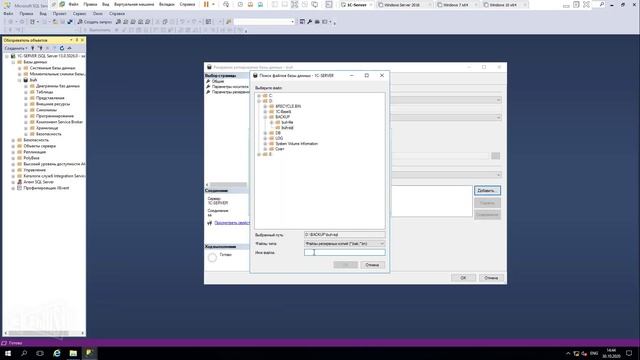Expand the C drive in file tree
The height and width of the screenshot is (360, 640).
[x=259, y=96]
